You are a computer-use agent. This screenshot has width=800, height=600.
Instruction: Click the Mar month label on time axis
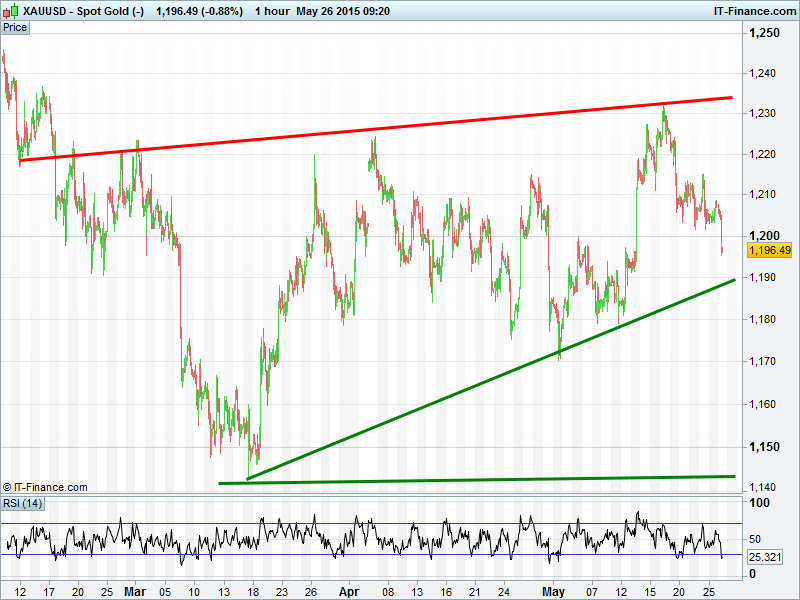135,591
